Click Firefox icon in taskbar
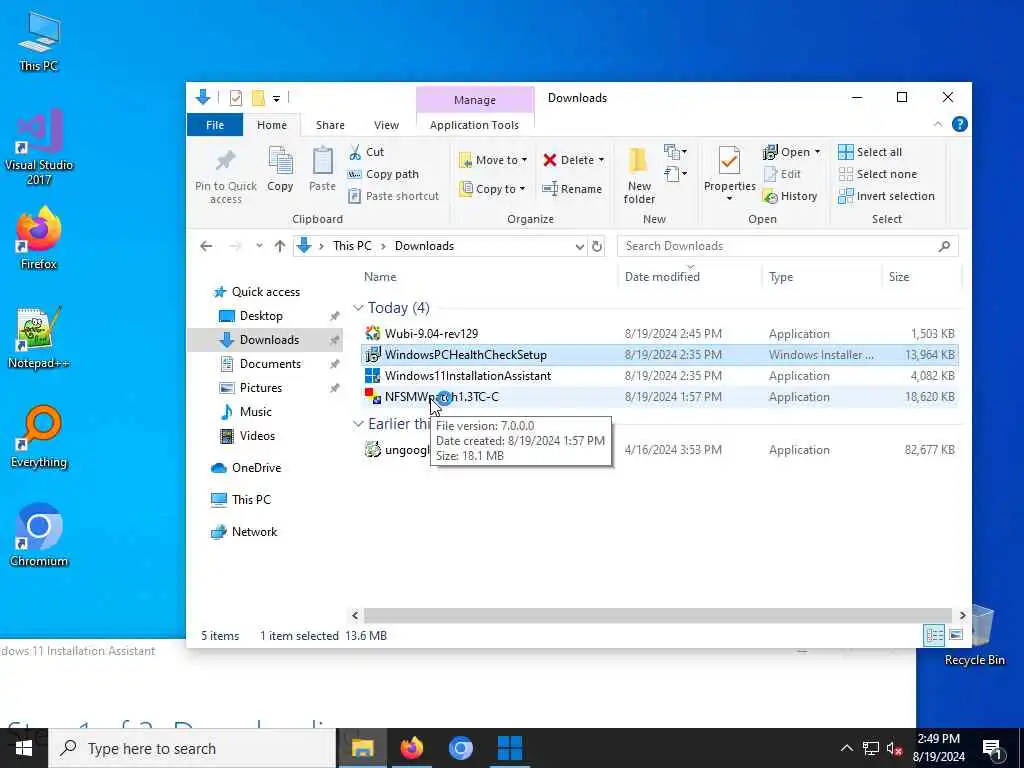This screenshot has height=768, width=1024. (x=411, y=748)
